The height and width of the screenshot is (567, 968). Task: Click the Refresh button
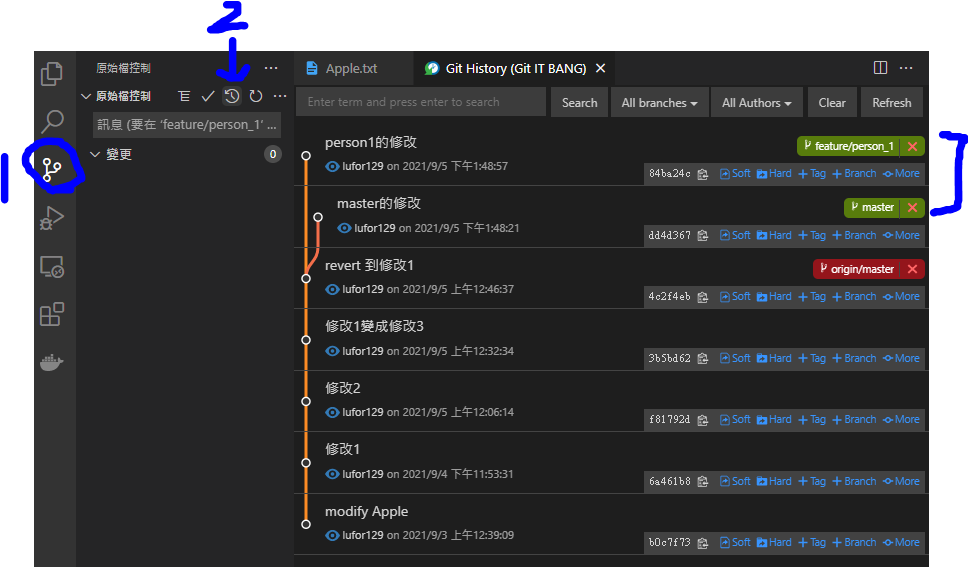pyautogui.click(x=891, y=103)
